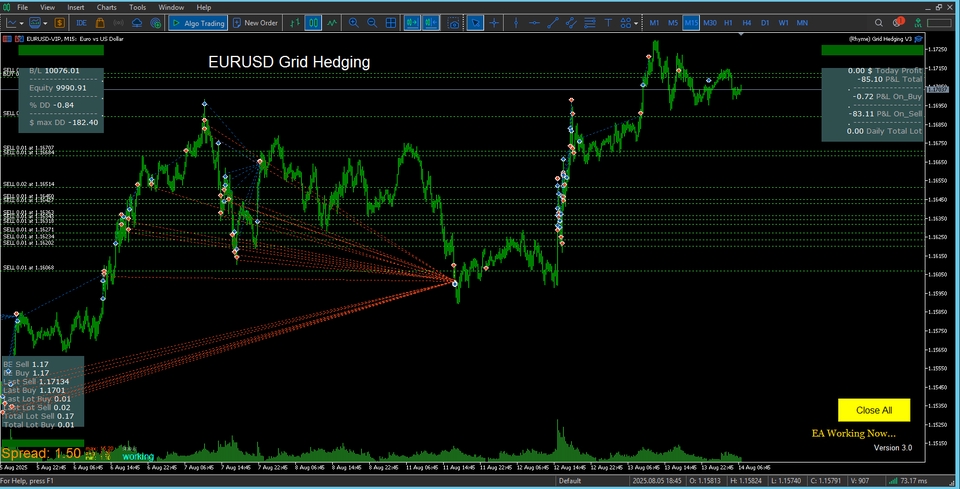Select the trendline drawing tool
The width and height of the screenshot is (960, 489).
click(x=553, y=23)
